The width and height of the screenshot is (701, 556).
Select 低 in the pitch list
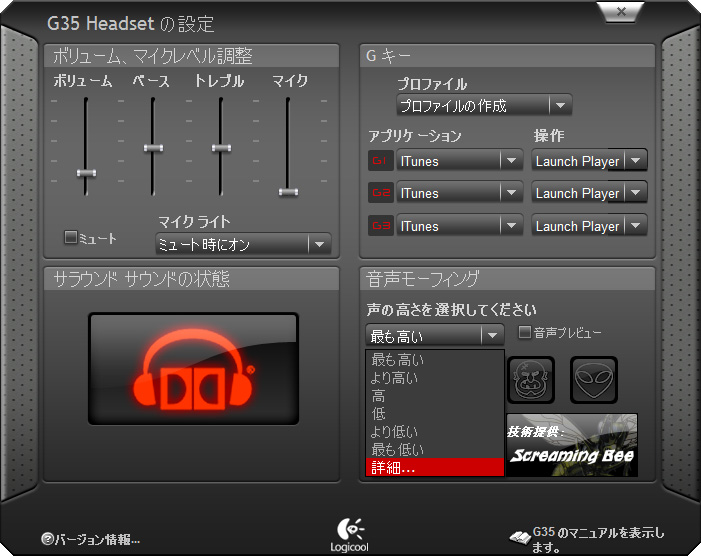pyautogui.click(x=435, y=413)
